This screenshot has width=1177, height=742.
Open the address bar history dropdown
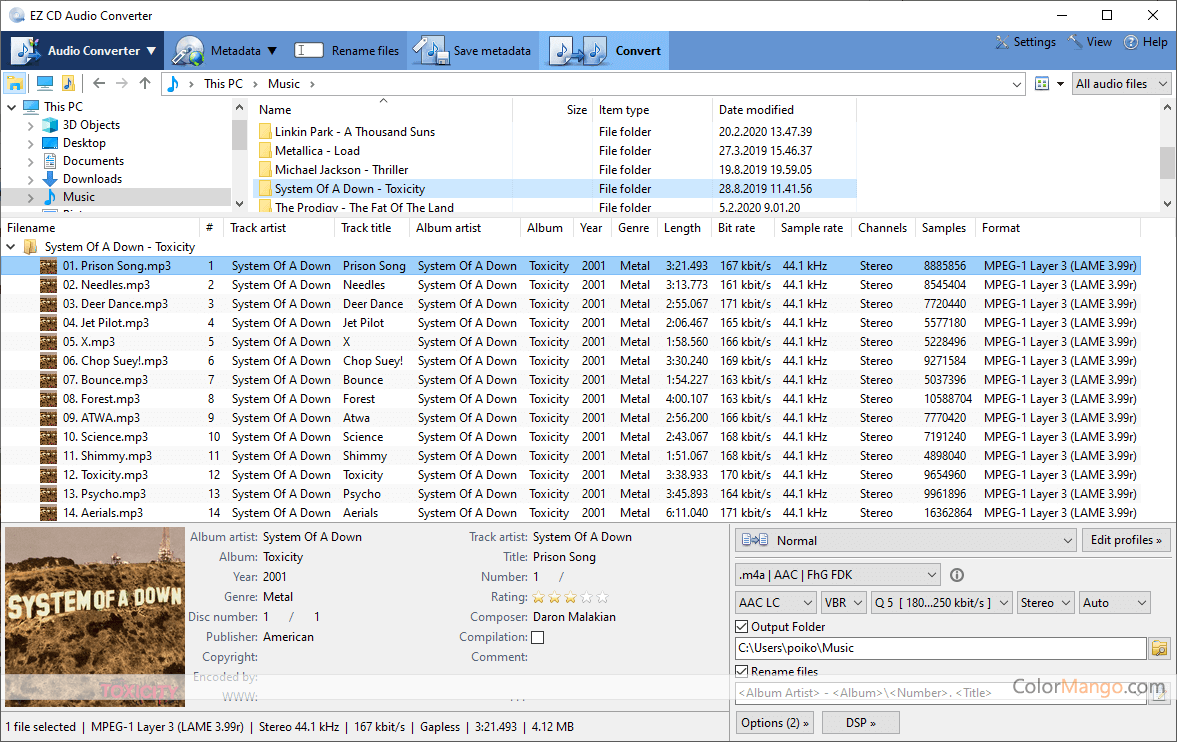click(x=1016, y=84)
